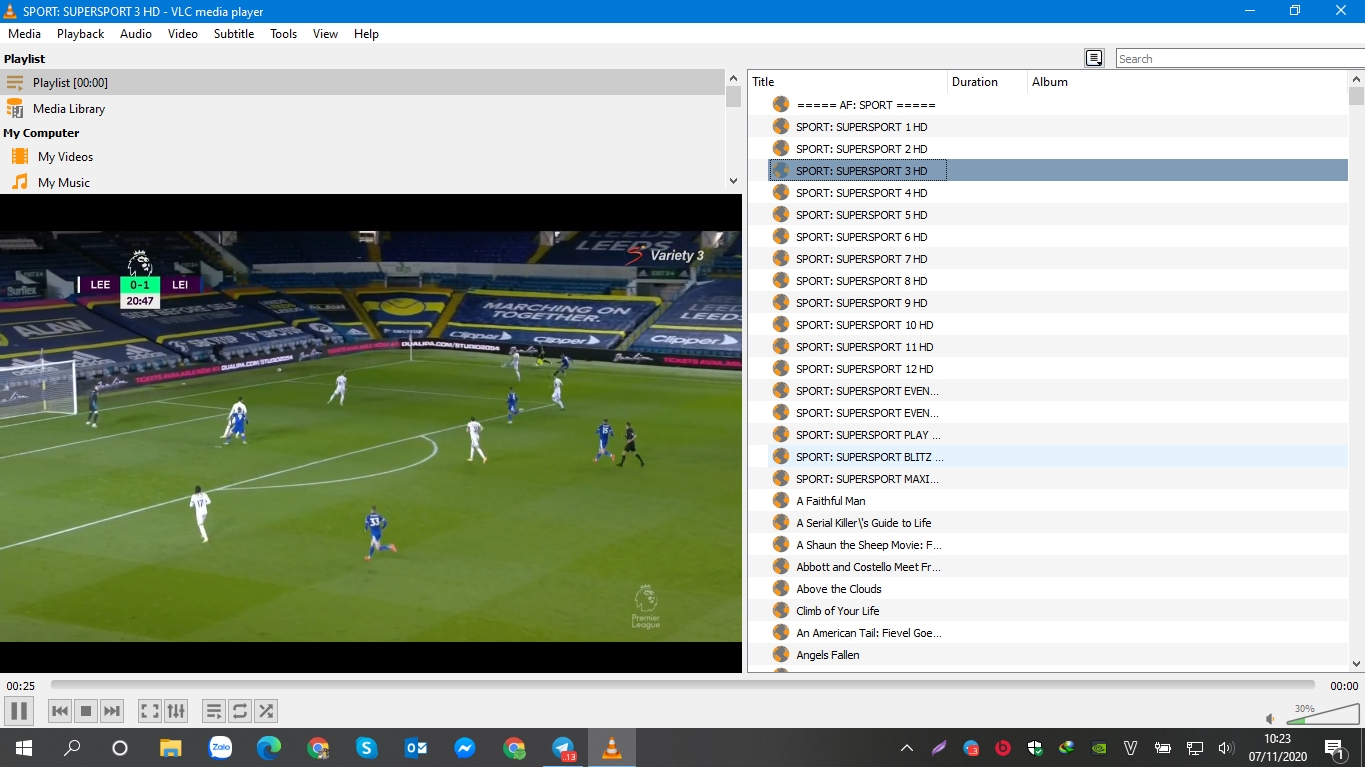Change the playlist view mode icon
This screenshot has height=767, width=1365.
click(x=1094, y=58)
